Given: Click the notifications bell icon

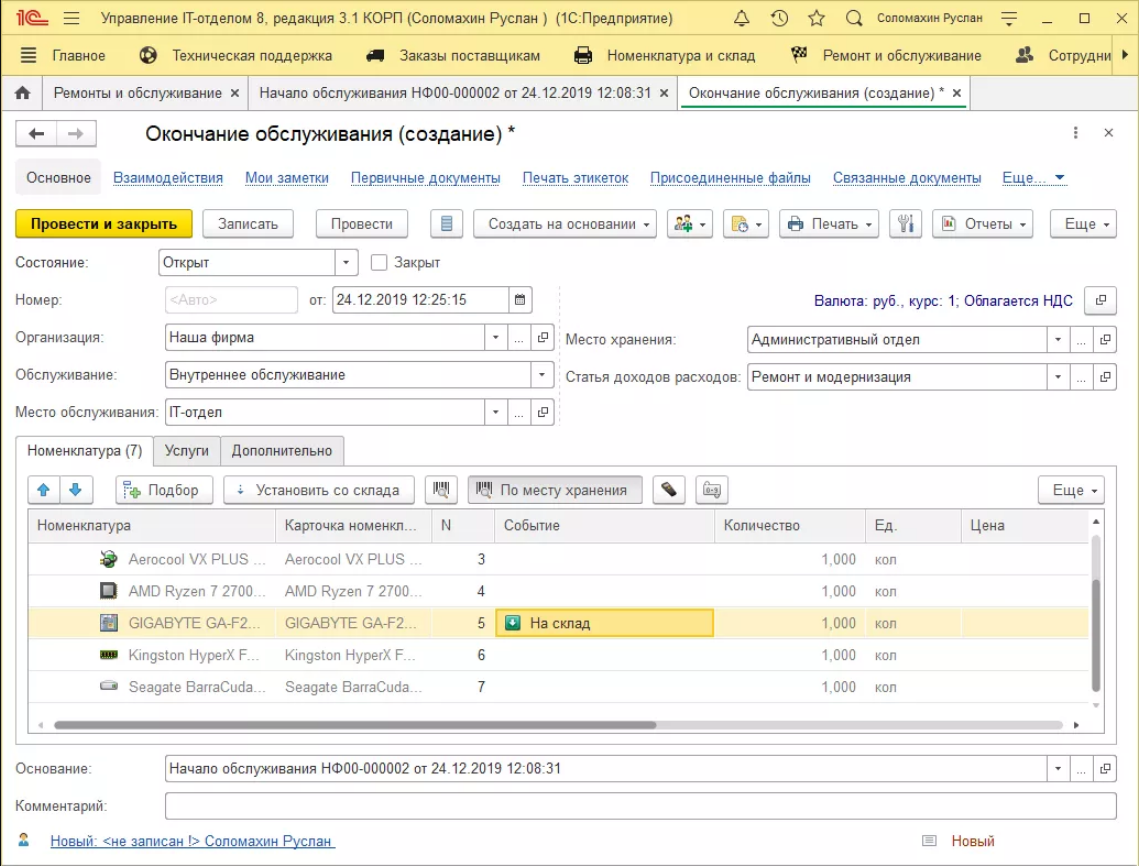Looking at the screenshot, I should click(741, 19).
